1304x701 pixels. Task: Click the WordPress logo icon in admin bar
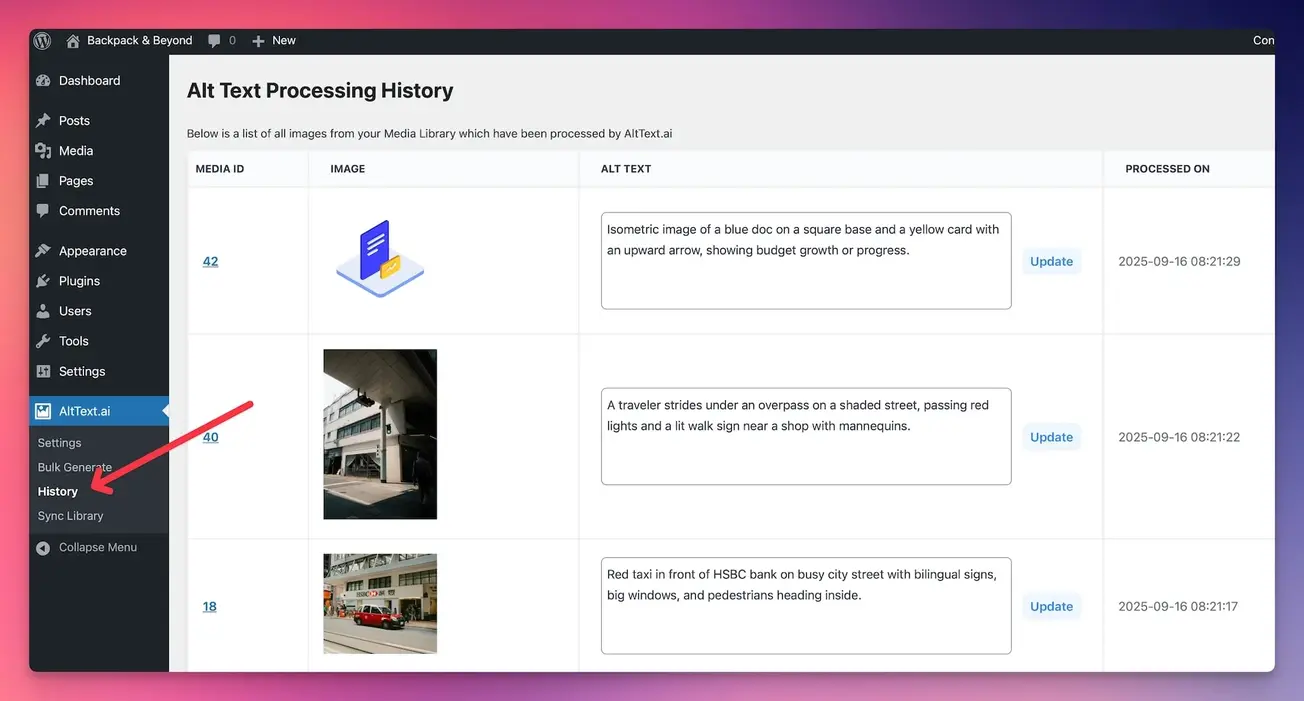(x=42, y=41)
